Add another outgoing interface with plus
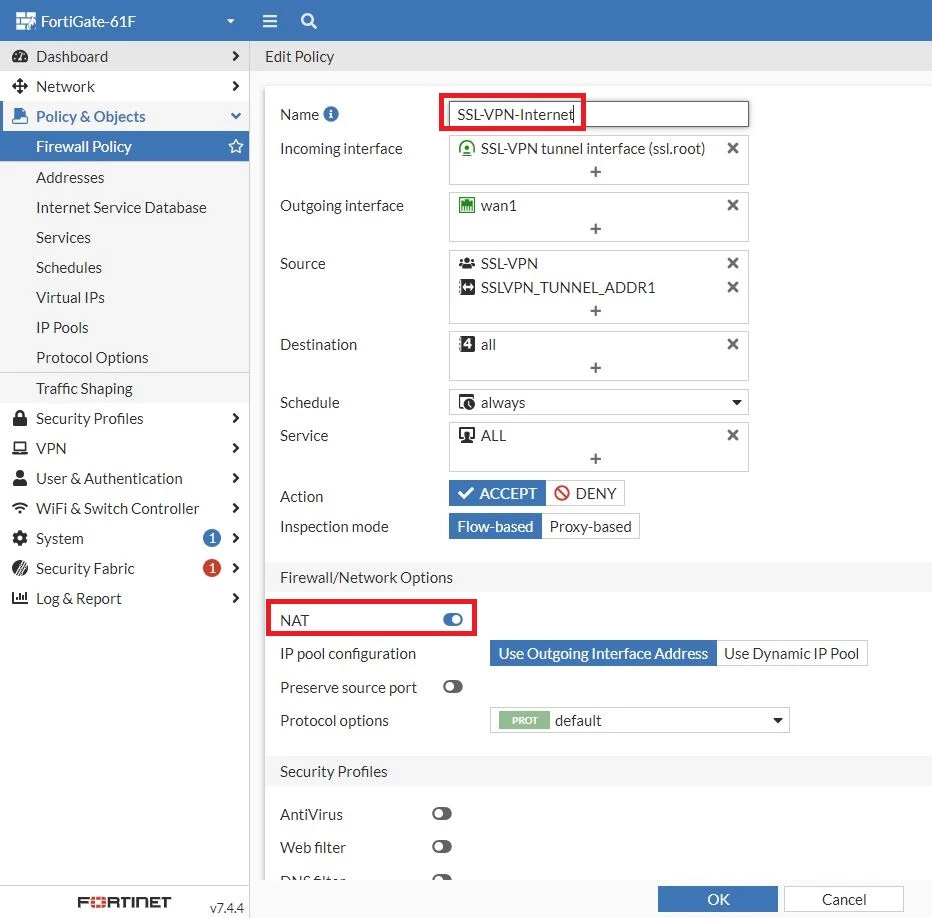Image resolution: width=932 pixels, height=918 pixels. tap(596, 229)
